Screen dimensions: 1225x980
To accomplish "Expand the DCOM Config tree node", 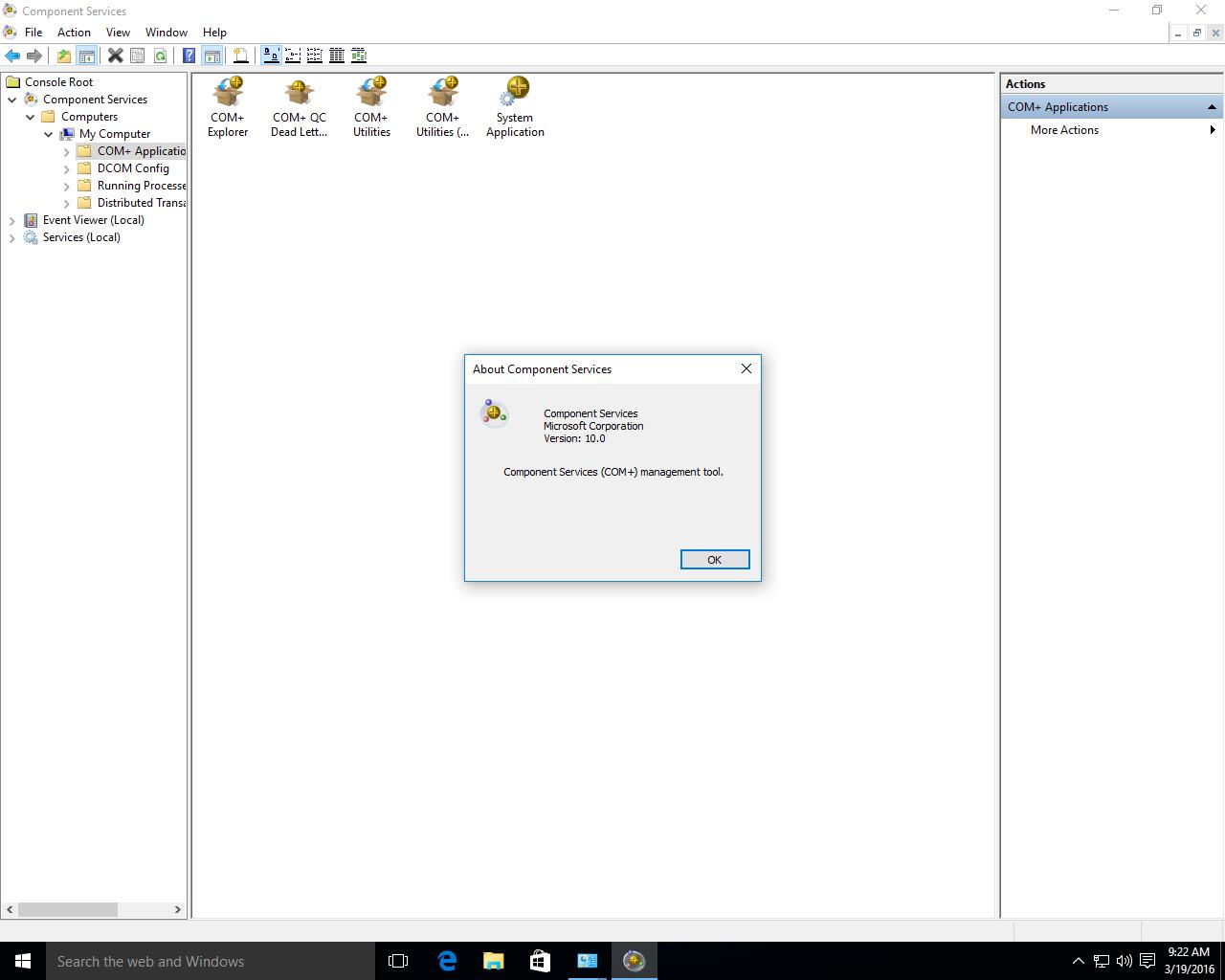I will point(67,168).
